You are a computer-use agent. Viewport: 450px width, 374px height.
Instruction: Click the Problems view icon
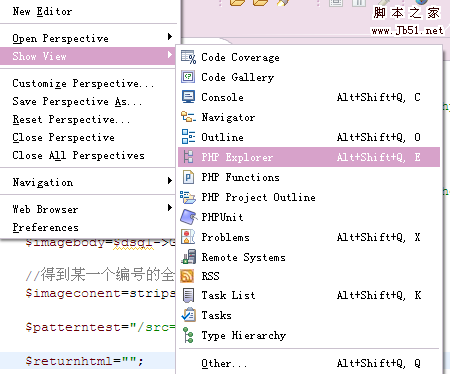click(x=188, y=237)
